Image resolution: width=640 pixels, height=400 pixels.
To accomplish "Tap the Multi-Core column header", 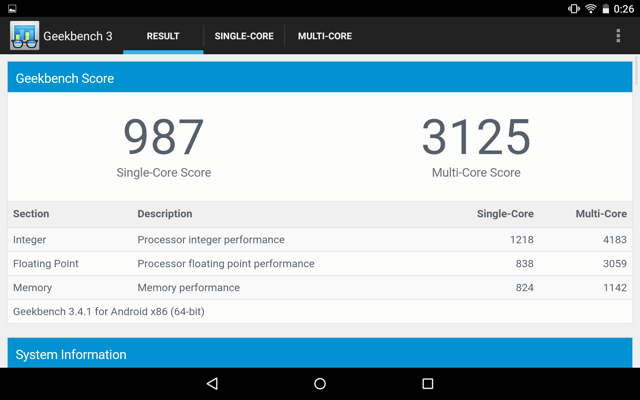I will [x=601, y=214].
